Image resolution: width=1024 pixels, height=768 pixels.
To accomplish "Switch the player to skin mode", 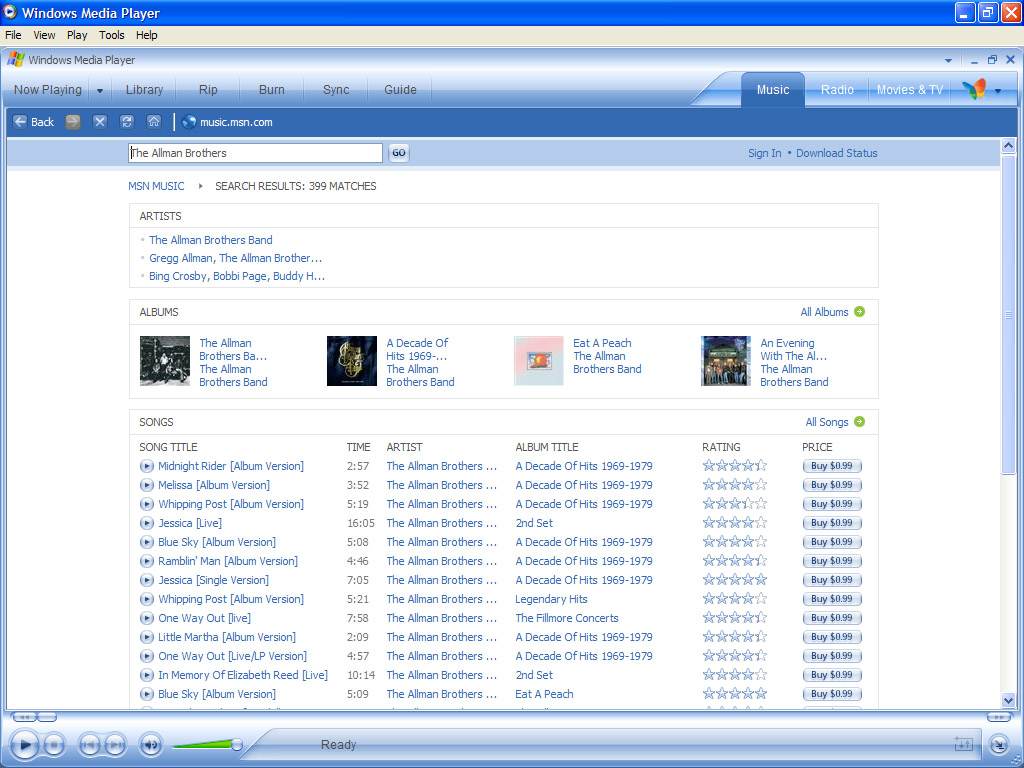I will [999, 744].
